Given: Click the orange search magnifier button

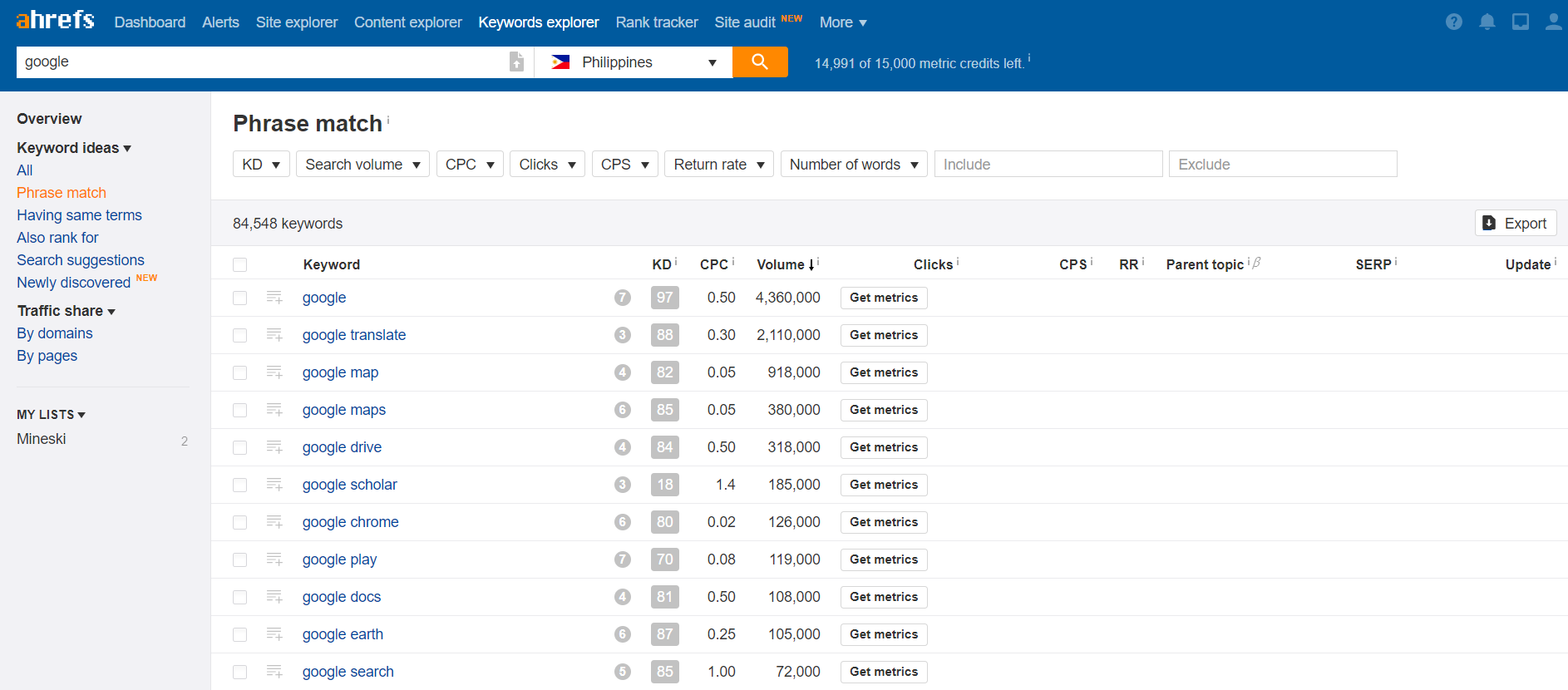Looking at the screenshot, I should [x=759, y=62].
